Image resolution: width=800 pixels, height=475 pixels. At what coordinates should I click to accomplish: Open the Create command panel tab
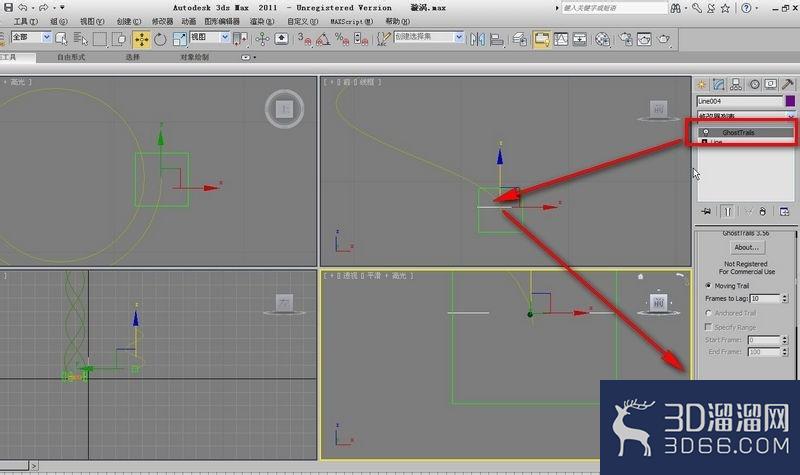(x=702, y=85)
